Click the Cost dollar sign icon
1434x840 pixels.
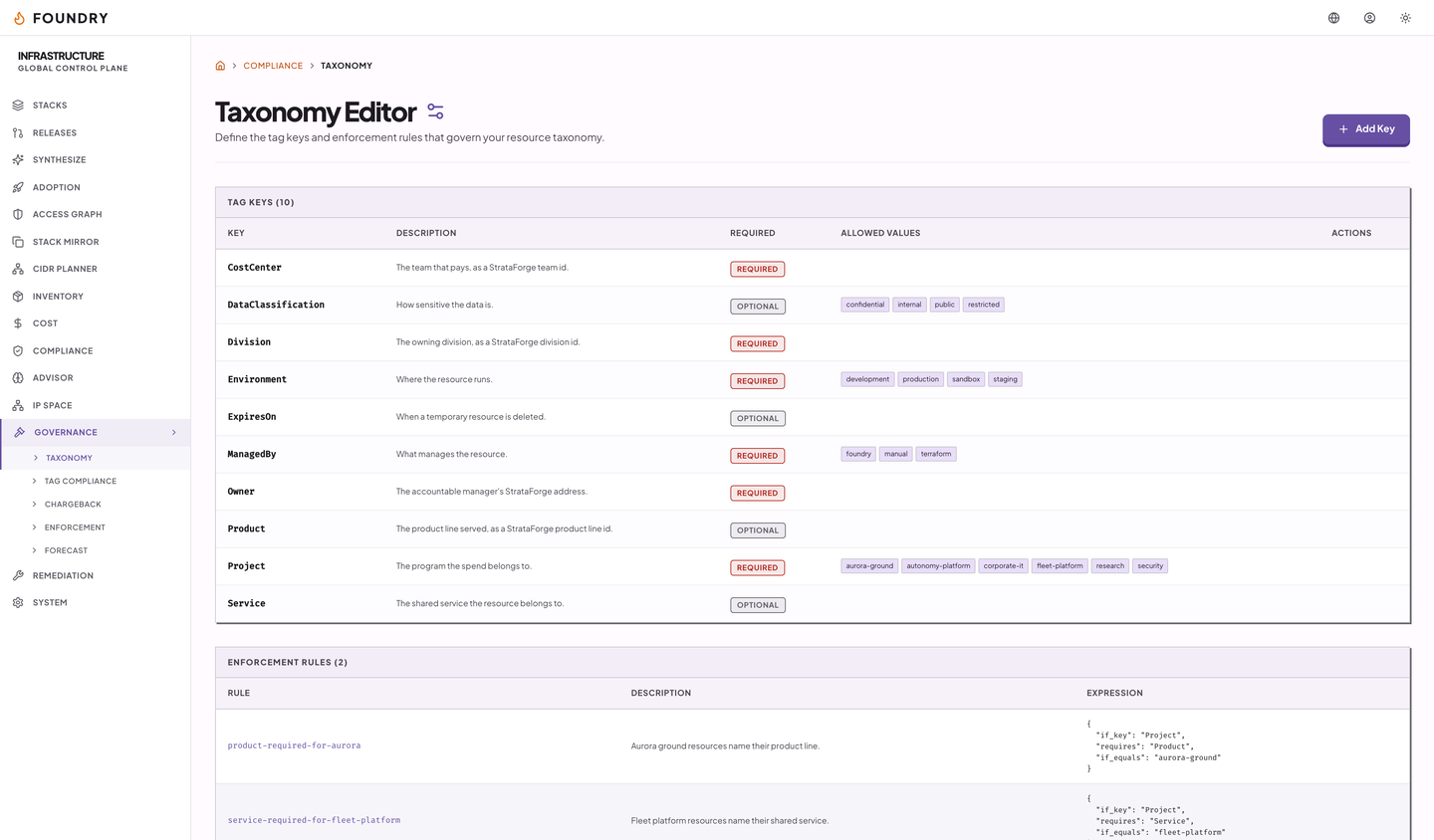pyautogui.click(x=18, y=323)
